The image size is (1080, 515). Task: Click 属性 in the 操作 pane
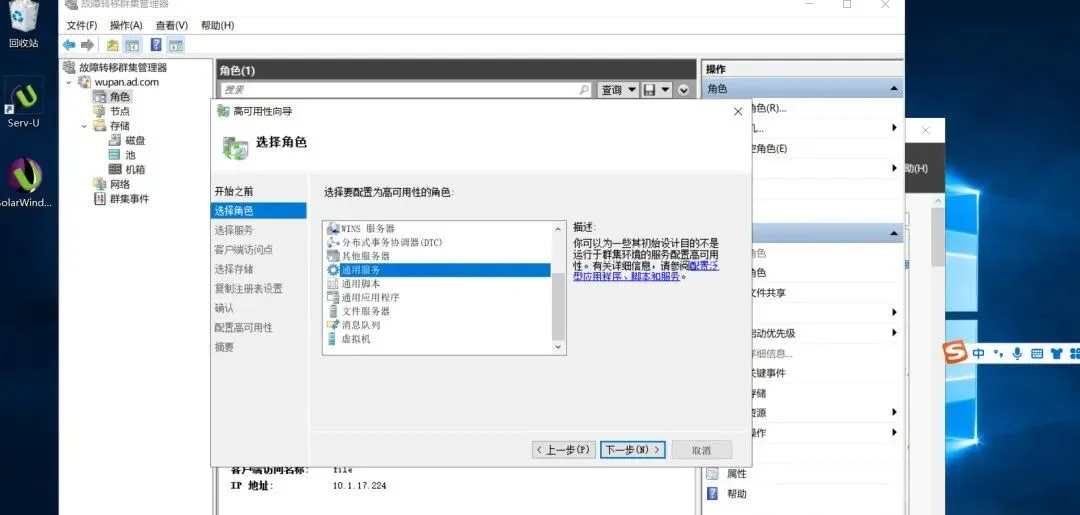736,474
